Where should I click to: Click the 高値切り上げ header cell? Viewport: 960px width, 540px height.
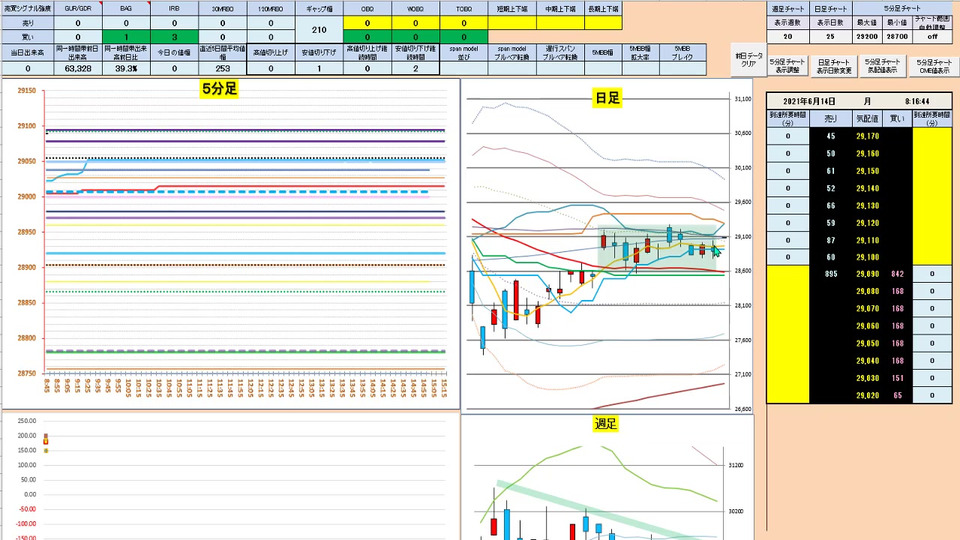coord(271,53)
